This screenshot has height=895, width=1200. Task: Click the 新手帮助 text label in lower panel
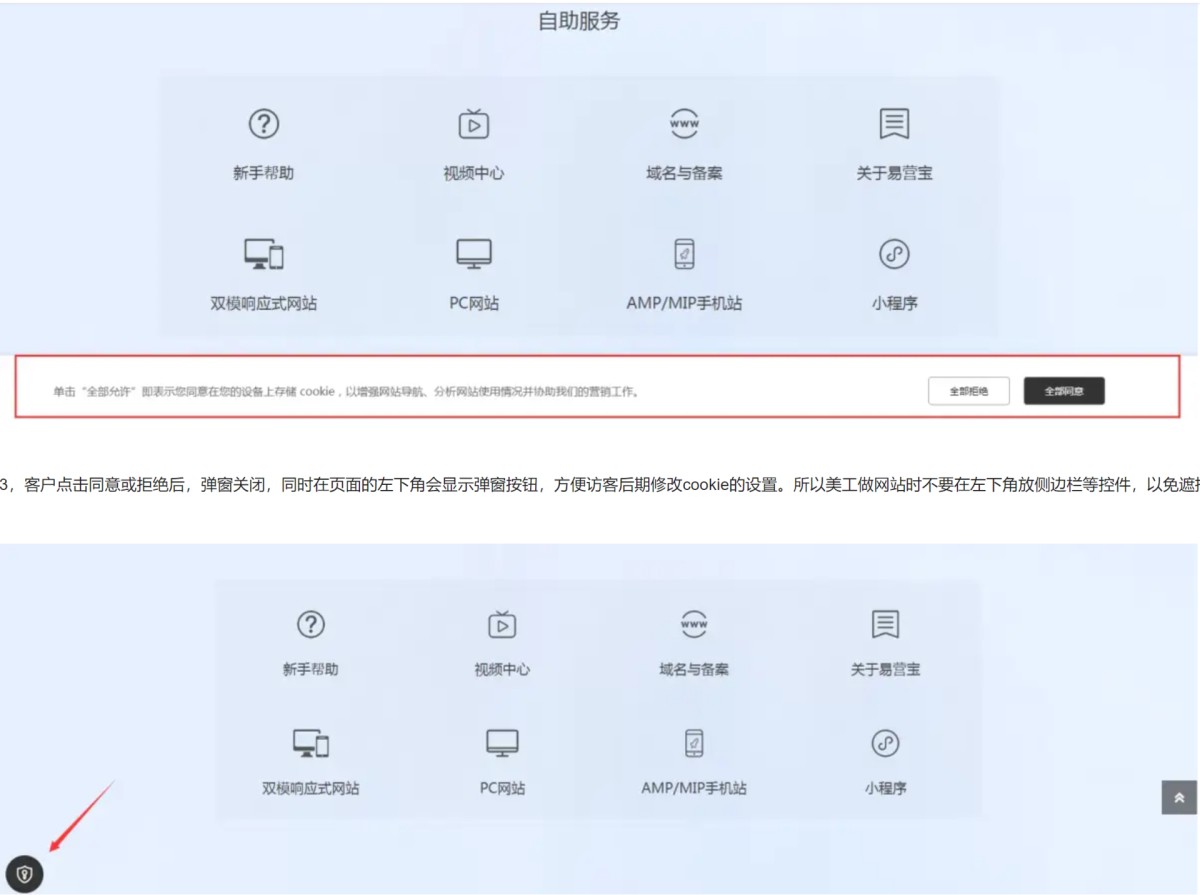click(311, 669)
